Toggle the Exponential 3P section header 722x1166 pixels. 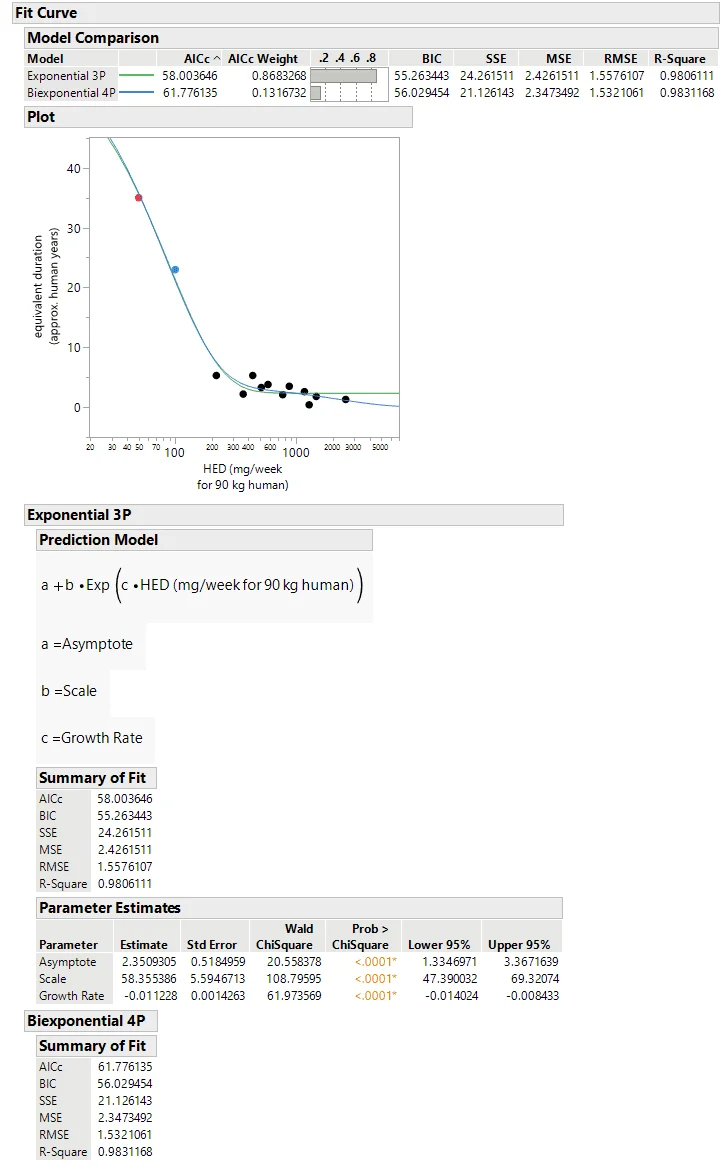[79, 515]
